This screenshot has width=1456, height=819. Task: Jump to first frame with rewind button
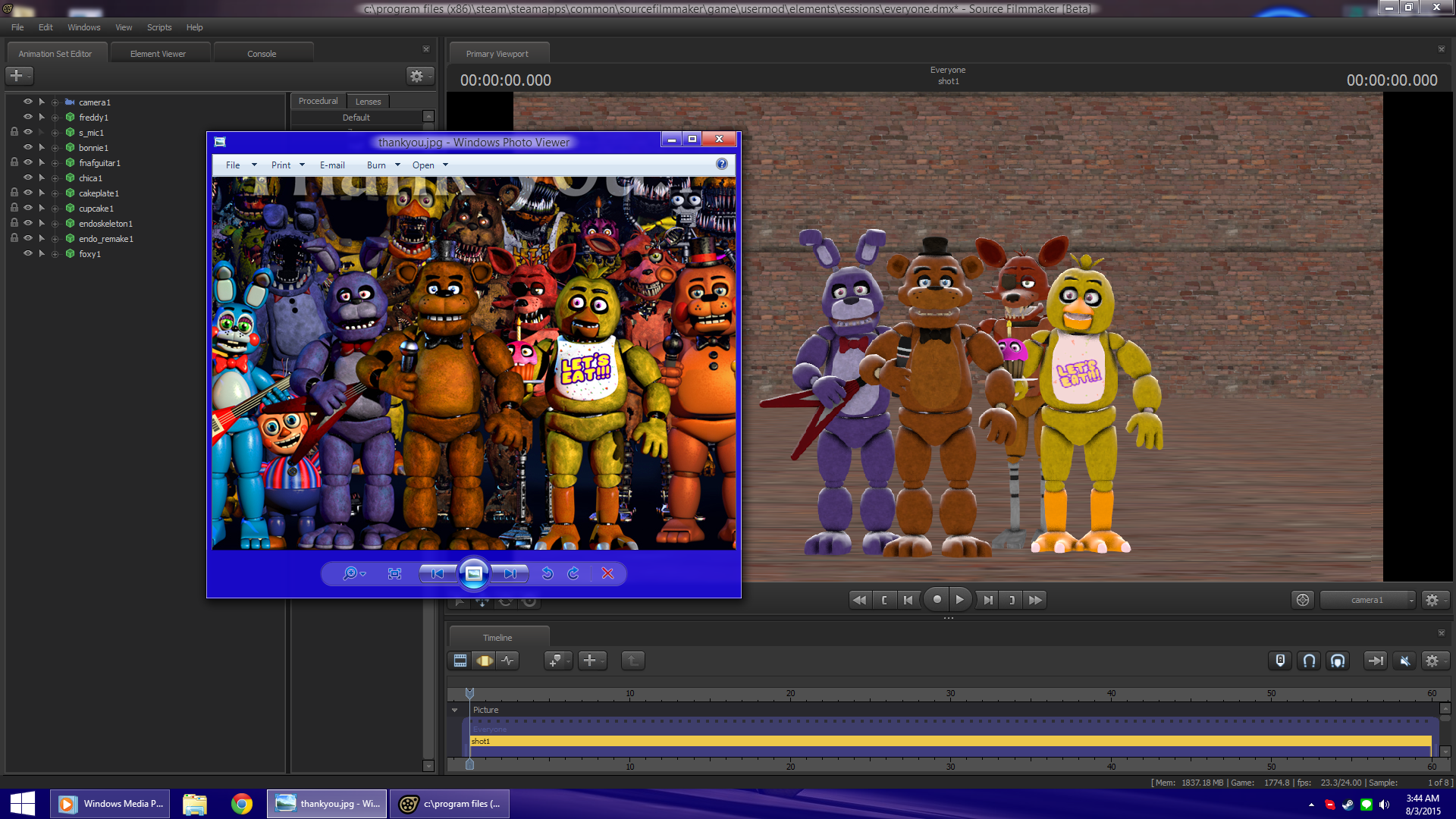[x=859, y=600]
